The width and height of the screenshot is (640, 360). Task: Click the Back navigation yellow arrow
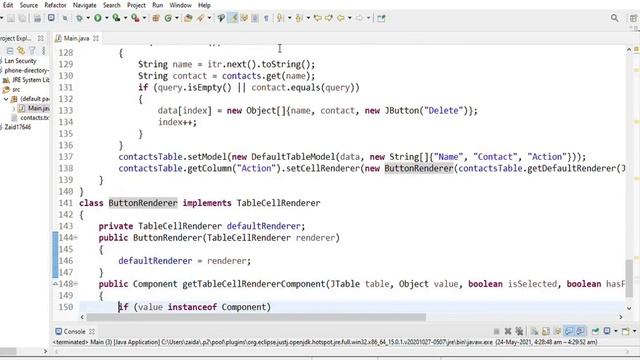(x=340, y=18)
